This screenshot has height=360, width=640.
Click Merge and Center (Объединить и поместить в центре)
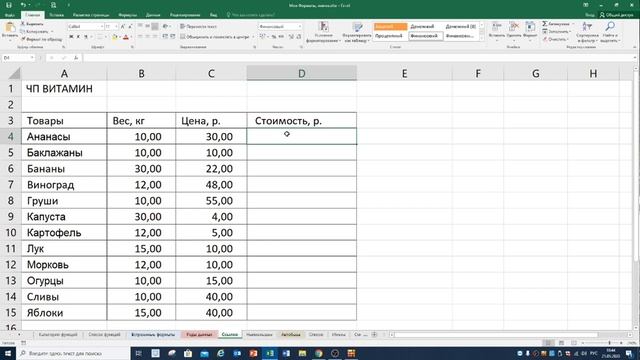click(x=215, y=37)
